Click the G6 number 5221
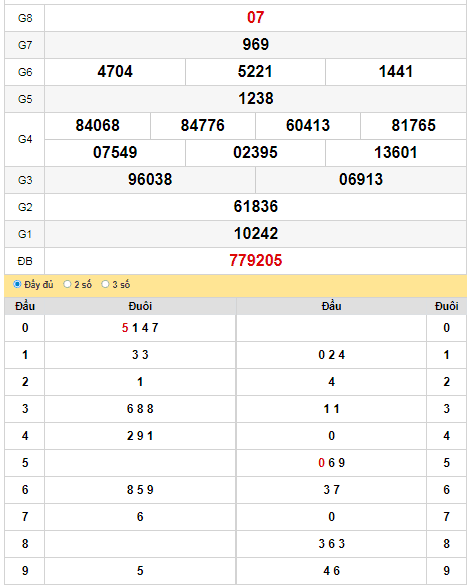The width and height of the screenshot is (472, 588). [x=255, y=72]
